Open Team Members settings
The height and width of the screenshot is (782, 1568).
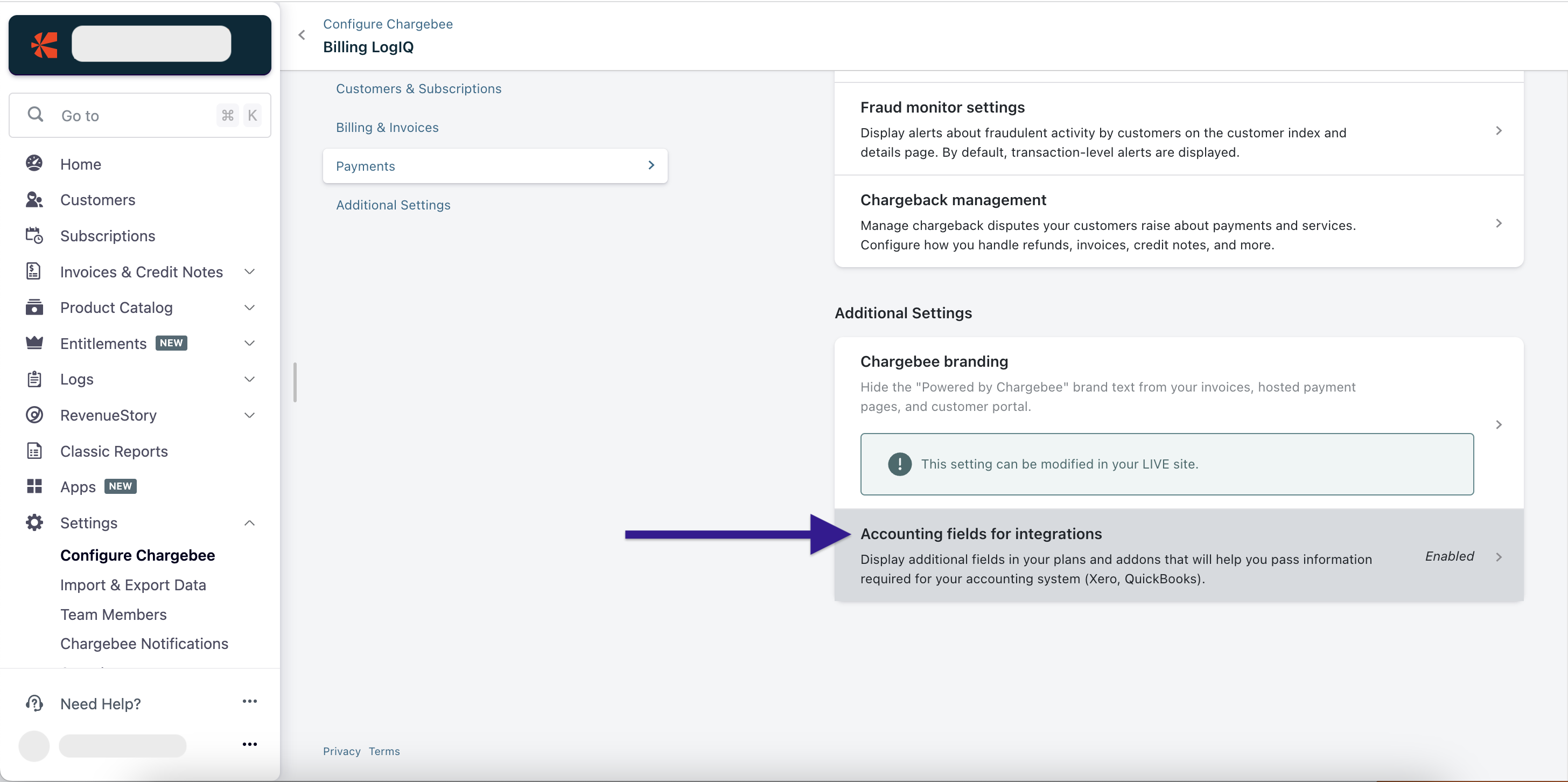coord(113,615)
